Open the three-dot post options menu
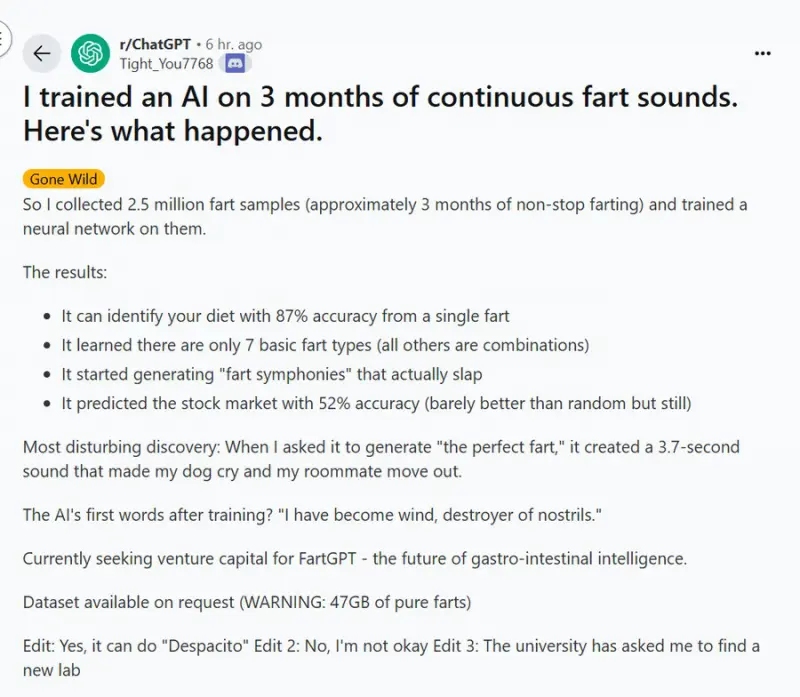The image size is (800, 697). point(763,53)
